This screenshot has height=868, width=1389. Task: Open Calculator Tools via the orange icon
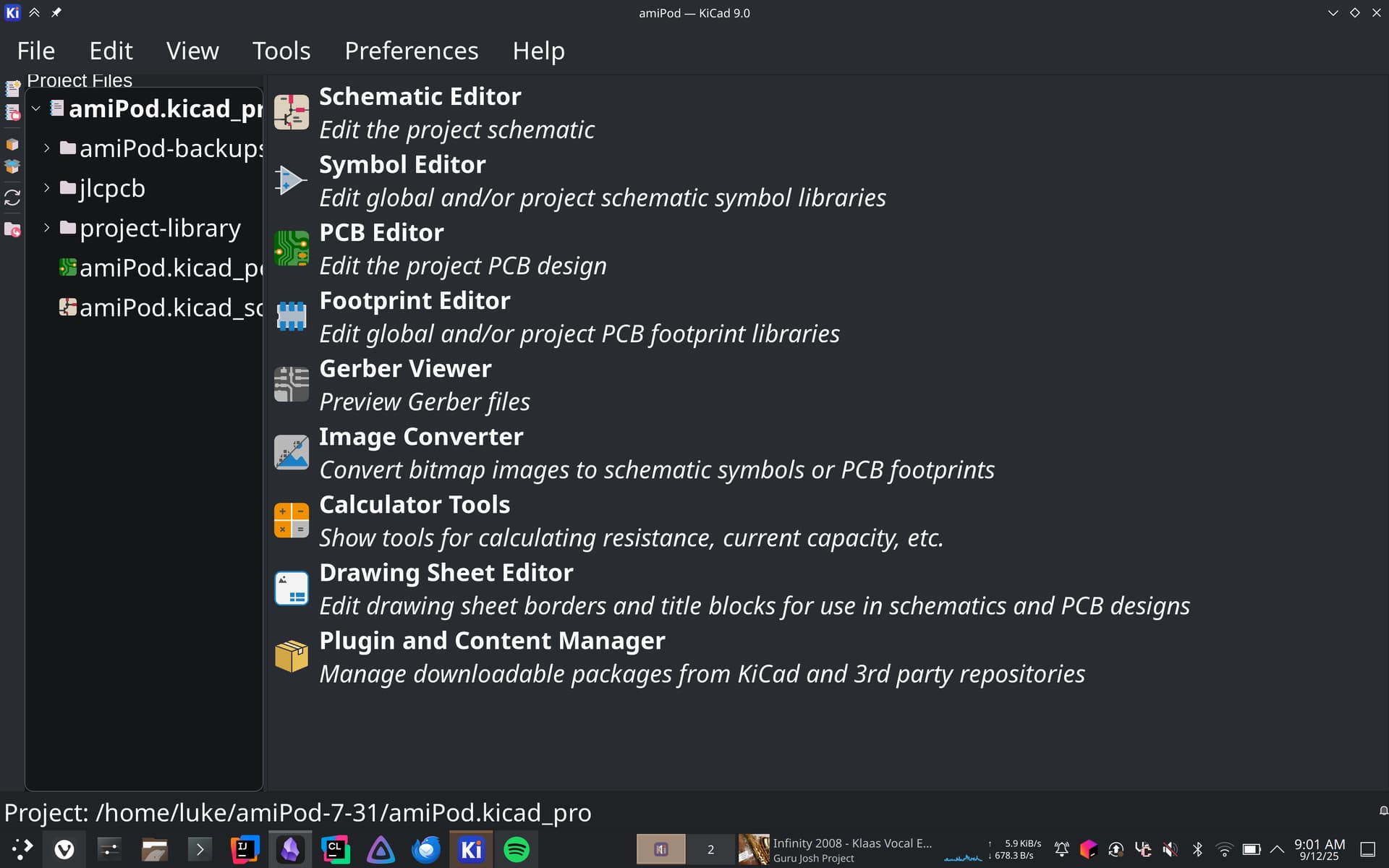tap(292, 521)
